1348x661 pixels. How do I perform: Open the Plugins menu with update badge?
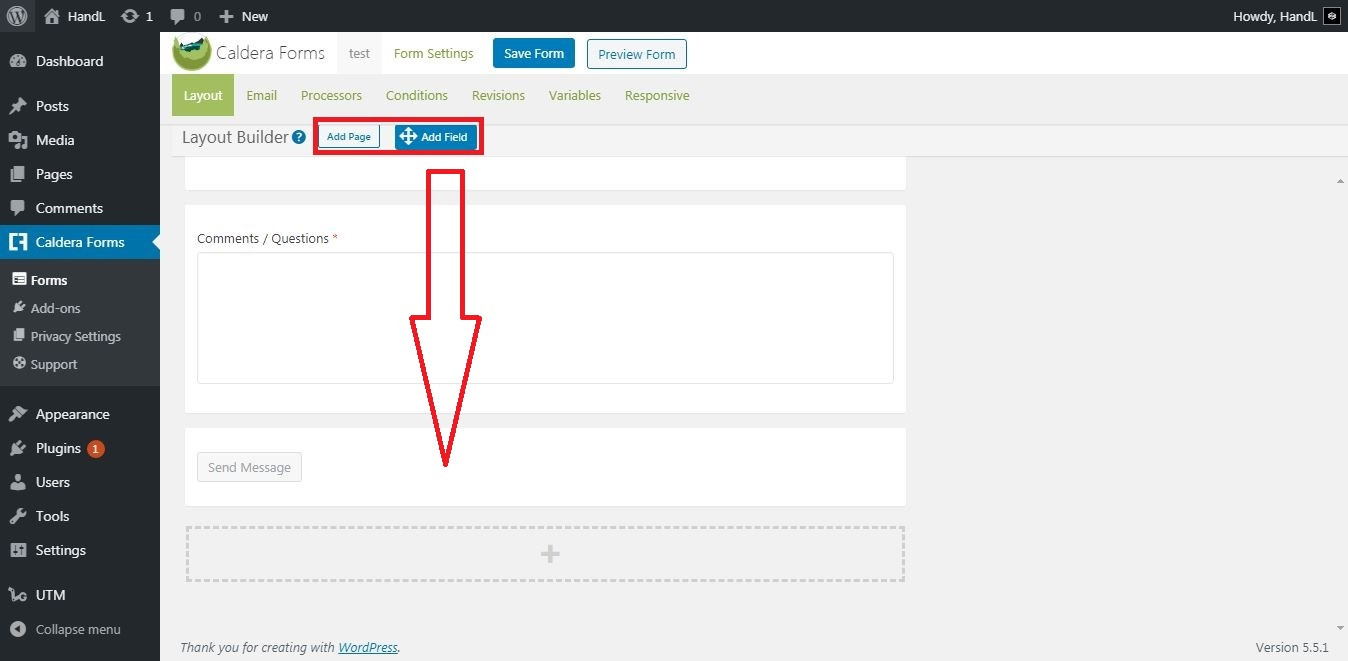[x=58, y=448]
